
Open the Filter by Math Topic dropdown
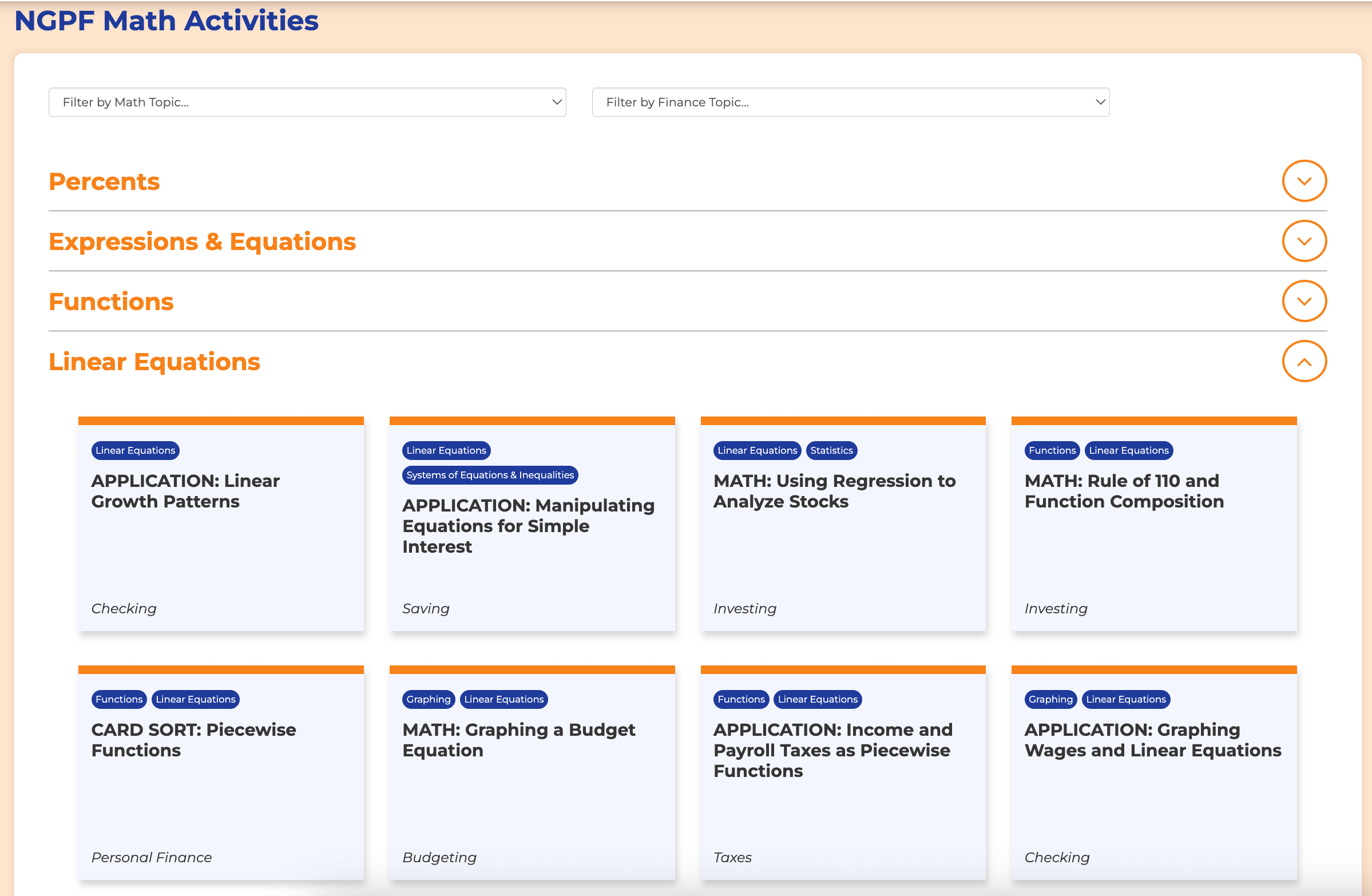[307, 102]
